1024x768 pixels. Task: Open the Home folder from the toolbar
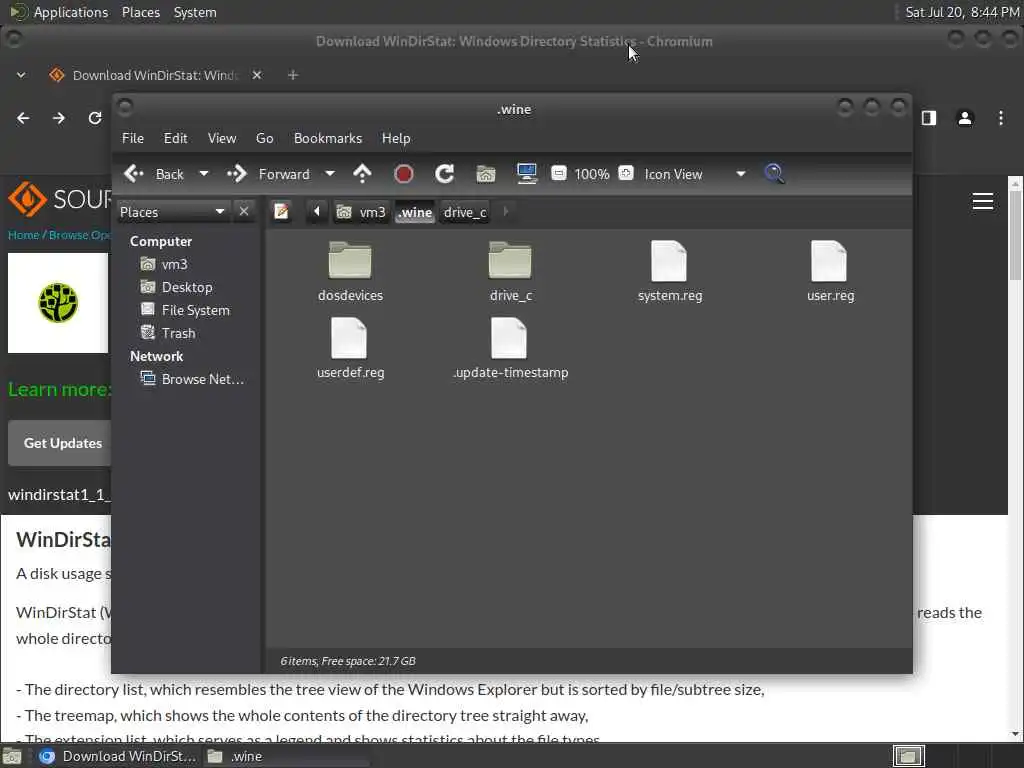point(485,174)
